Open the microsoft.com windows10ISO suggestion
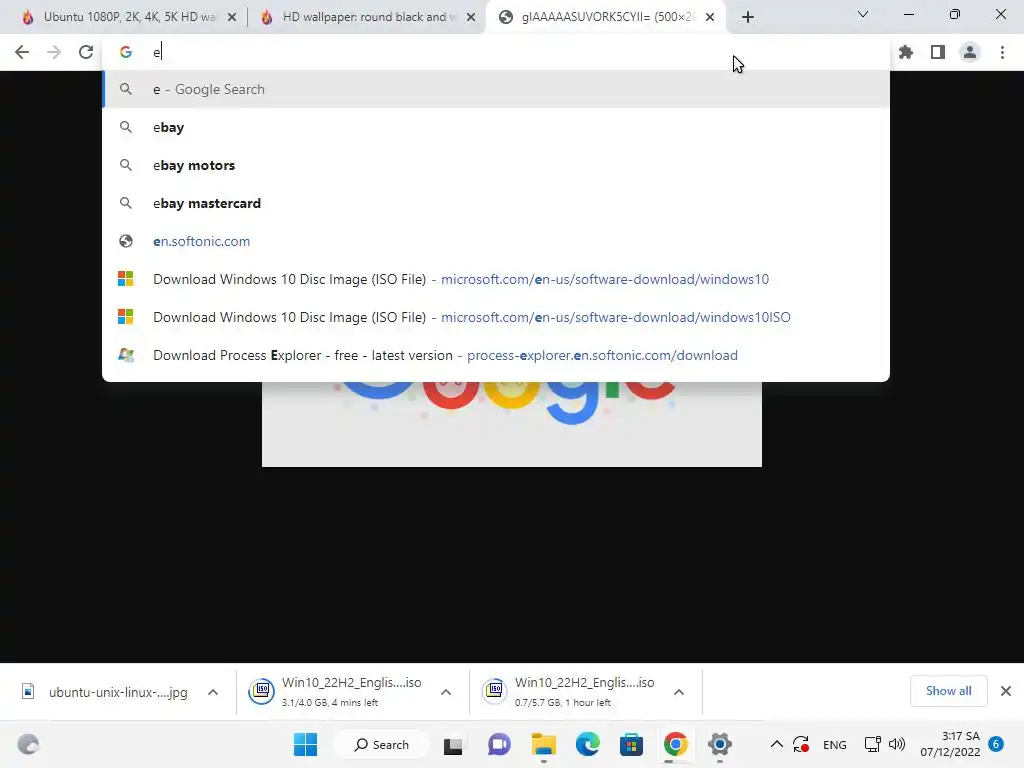This screenshot has height=768, width=1024. (496, 317)
